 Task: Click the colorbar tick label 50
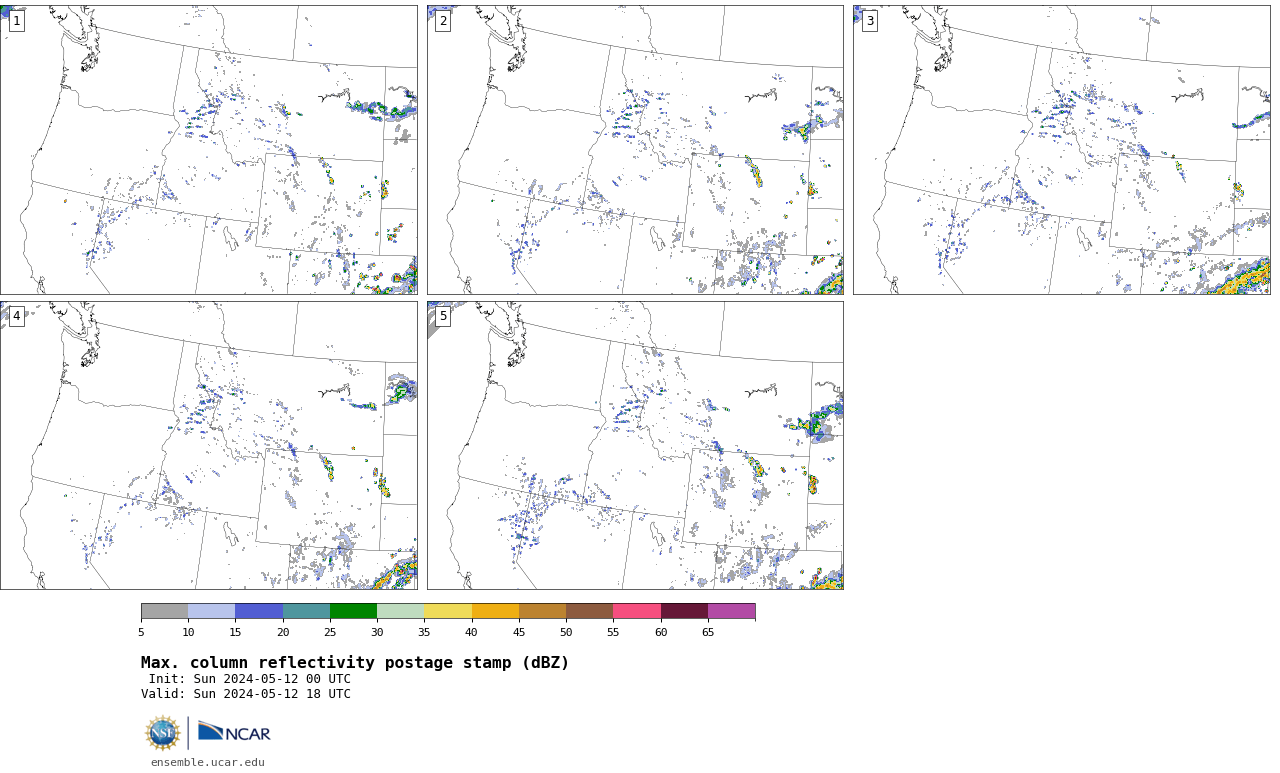pos(566,632)
